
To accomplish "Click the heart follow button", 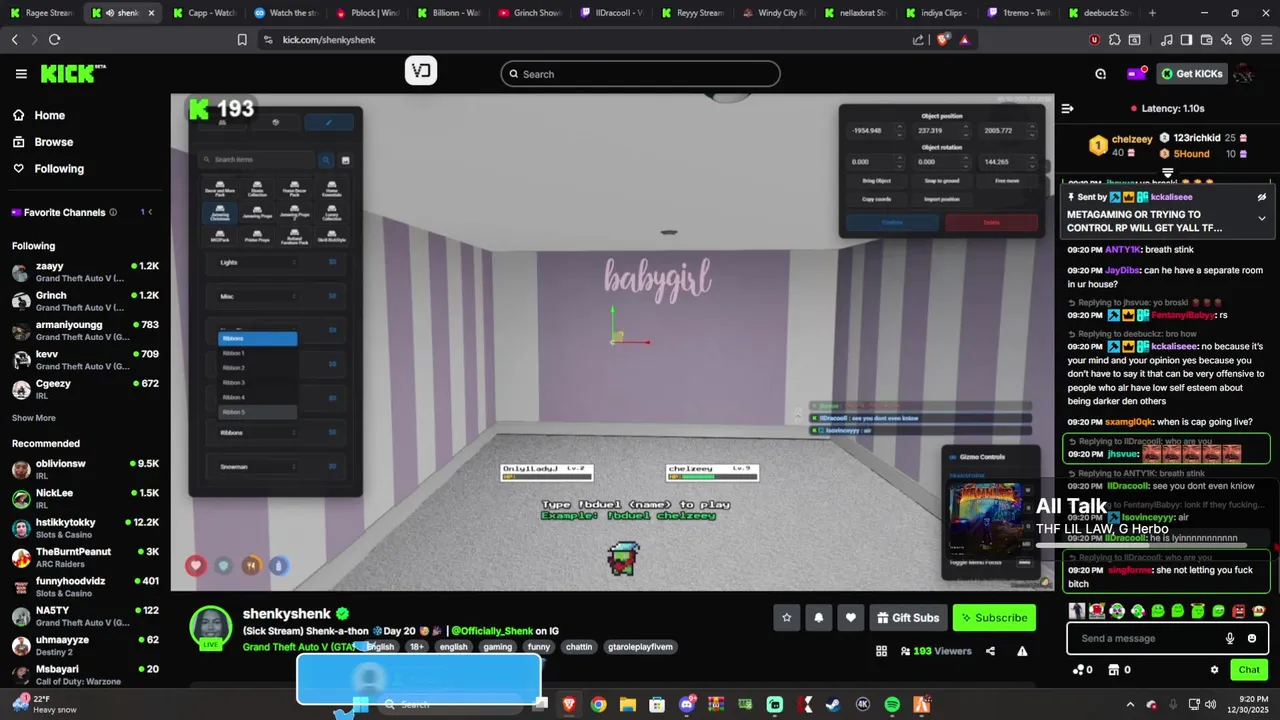I will (x=850, y=618).
